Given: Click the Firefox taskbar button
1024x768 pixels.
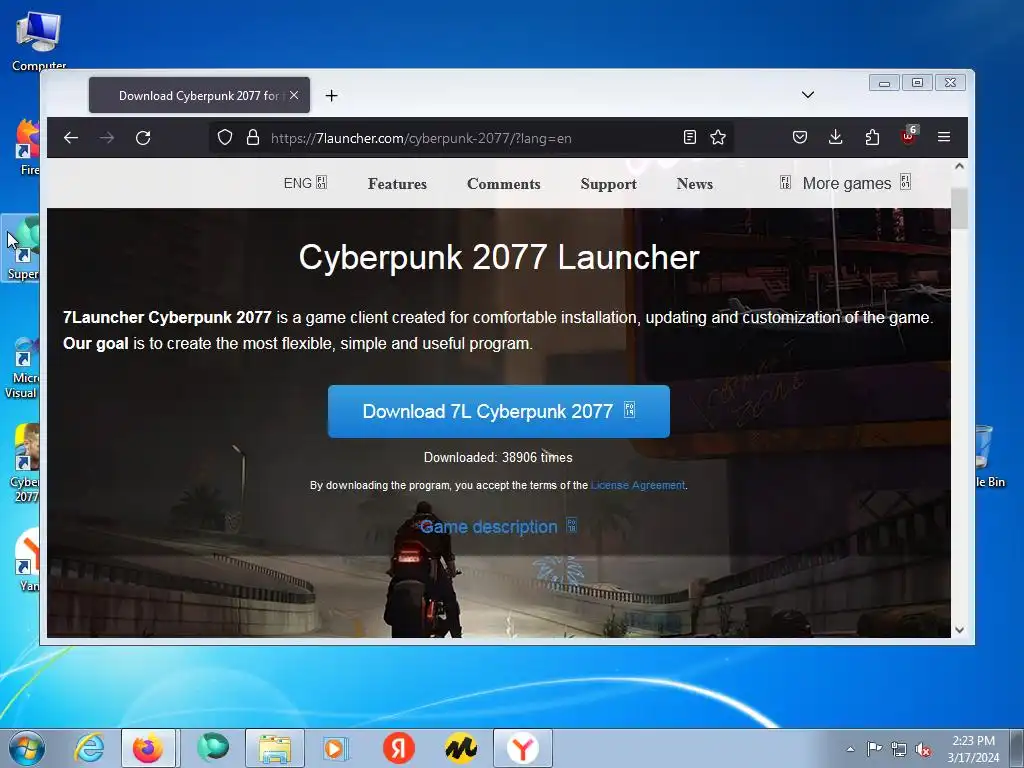Looking at the screenshot, I should pos(148,748).
